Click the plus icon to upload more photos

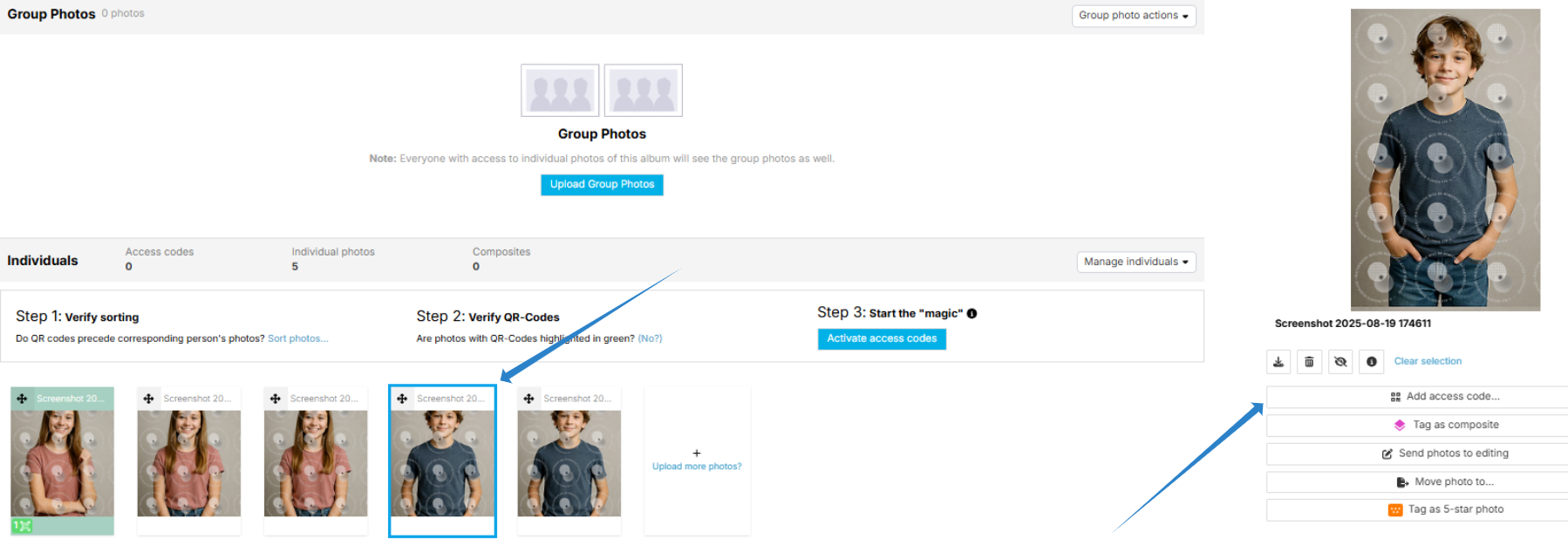pos(696,454)
